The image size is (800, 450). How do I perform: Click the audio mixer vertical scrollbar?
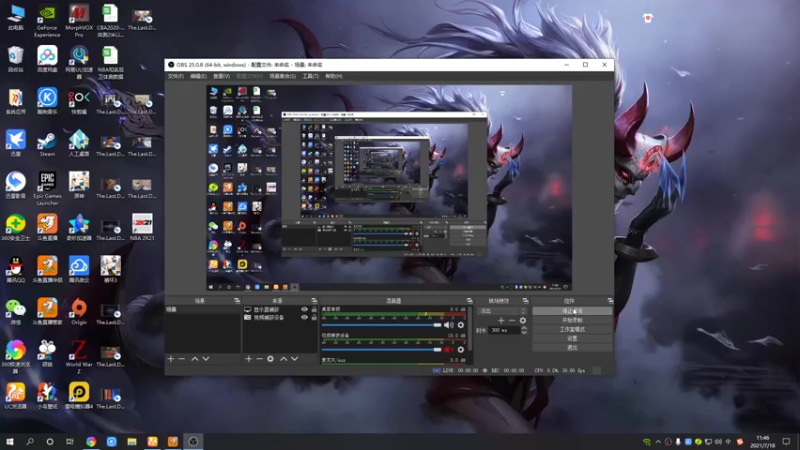tap(469, 329)
